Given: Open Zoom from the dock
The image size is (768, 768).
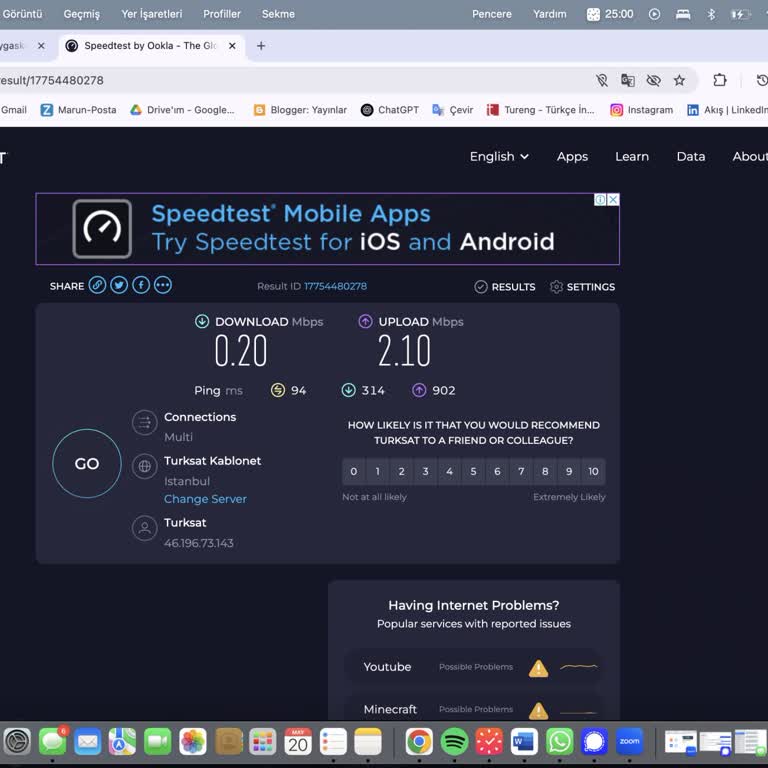Looking at the screenshot, I should pos(629,742).
